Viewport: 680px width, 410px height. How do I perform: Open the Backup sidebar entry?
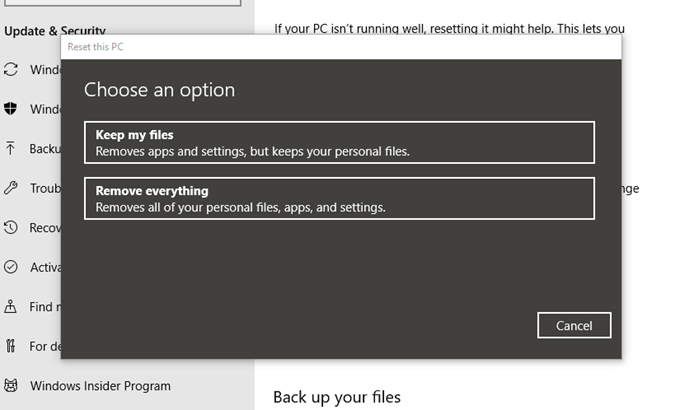(44, 148)
